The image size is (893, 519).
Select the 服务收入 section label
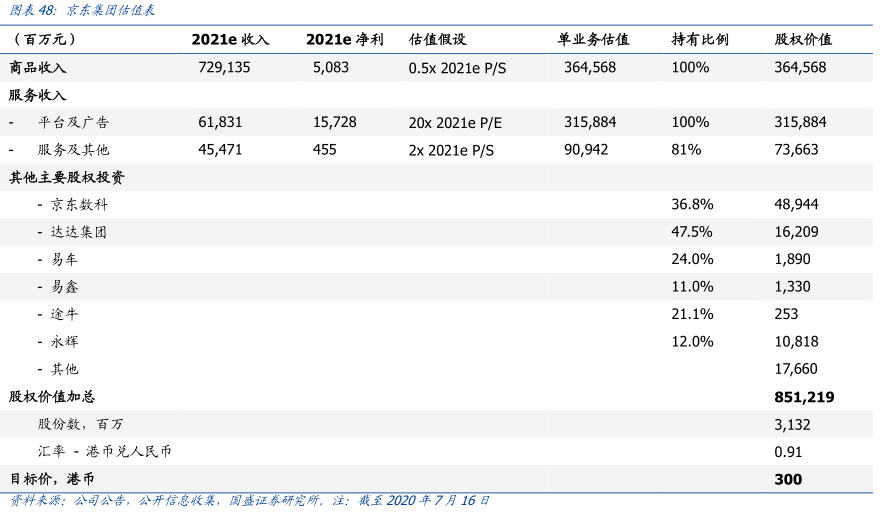tap(38, 95)
